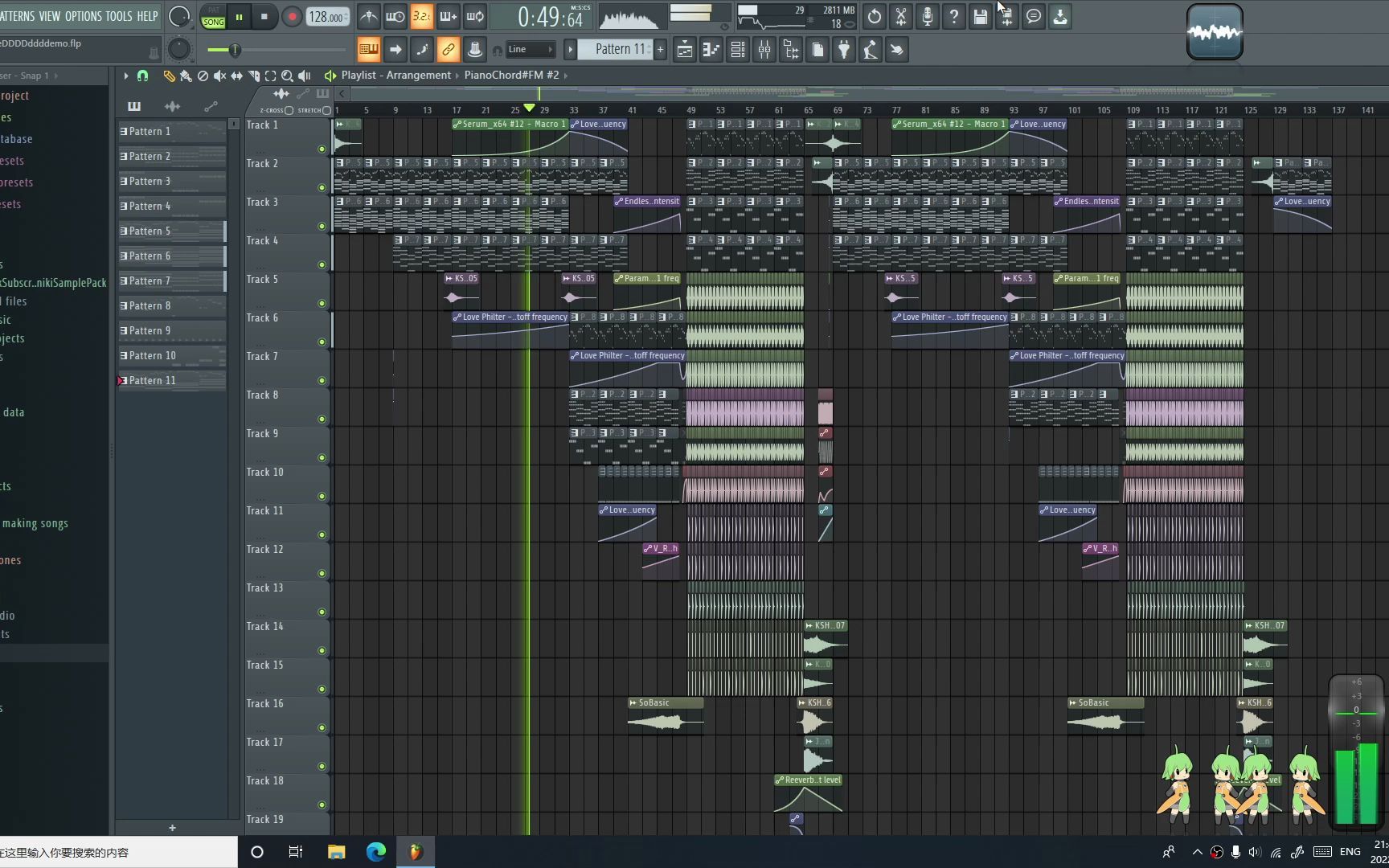Open the help question mark icon
This screenshot has width=1389, height=868.
click(954, 16)
